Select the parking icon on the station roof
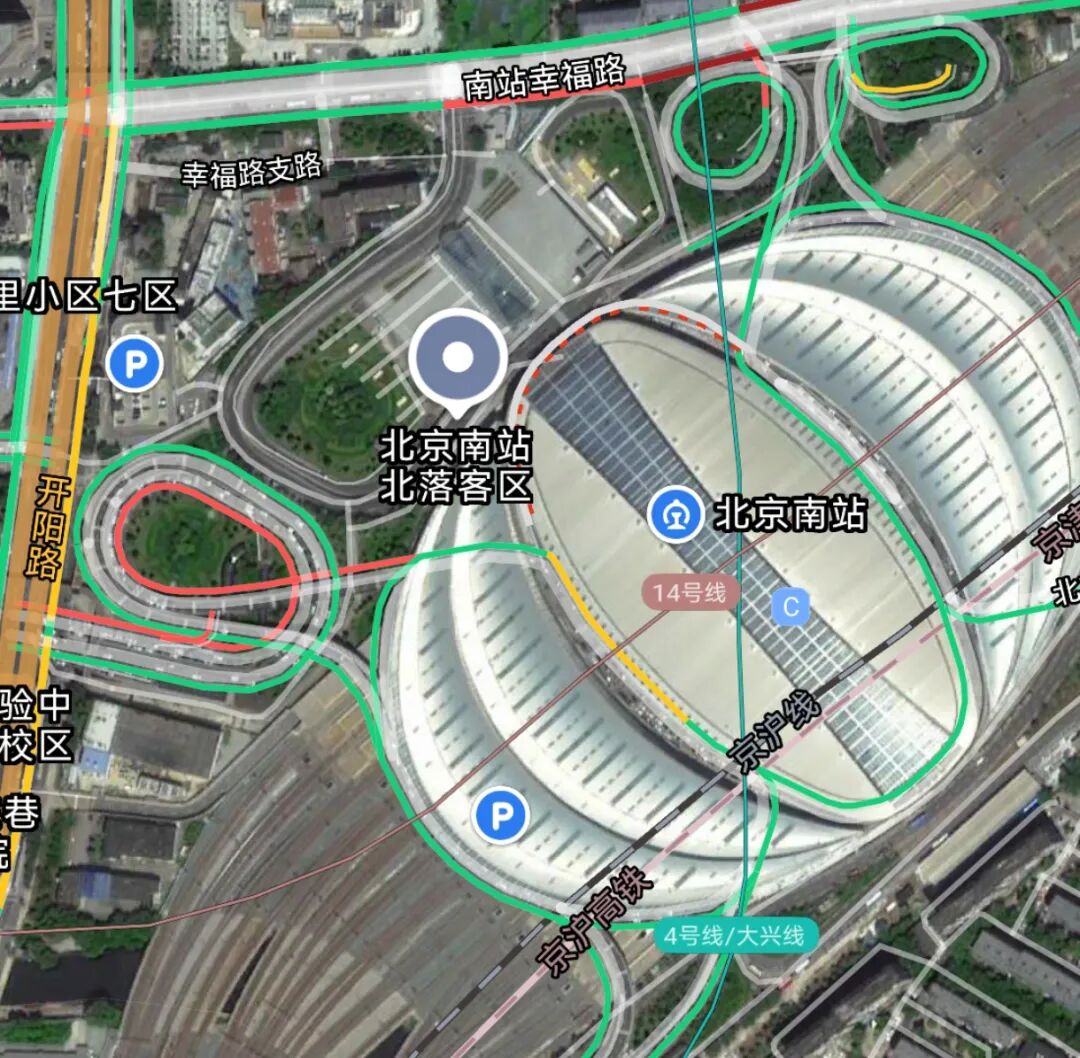The height and width of the screenshot is (1058, 1080). [x=501, y=815]
